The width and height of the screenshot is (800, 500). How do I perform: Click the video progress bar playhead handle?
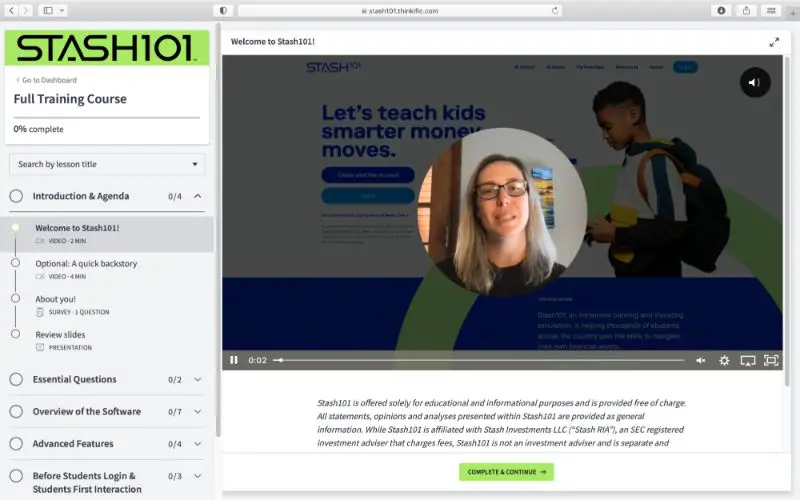(280, 360)
